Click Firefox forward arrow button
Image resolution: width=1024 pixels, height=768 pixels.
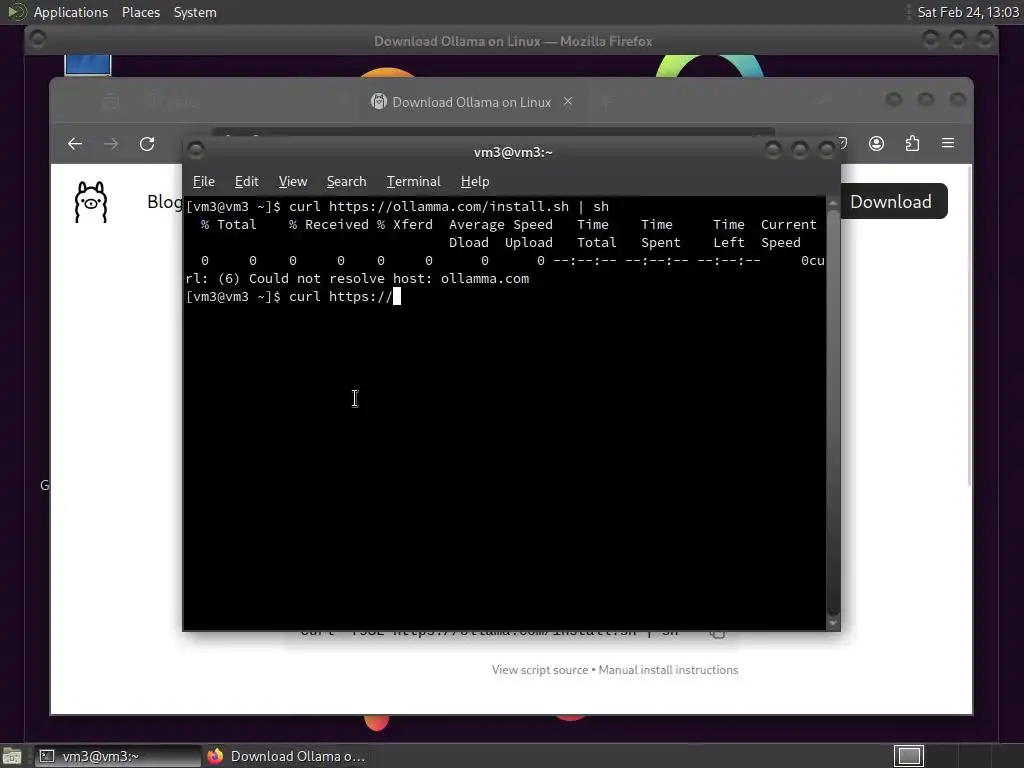point(111,144)
